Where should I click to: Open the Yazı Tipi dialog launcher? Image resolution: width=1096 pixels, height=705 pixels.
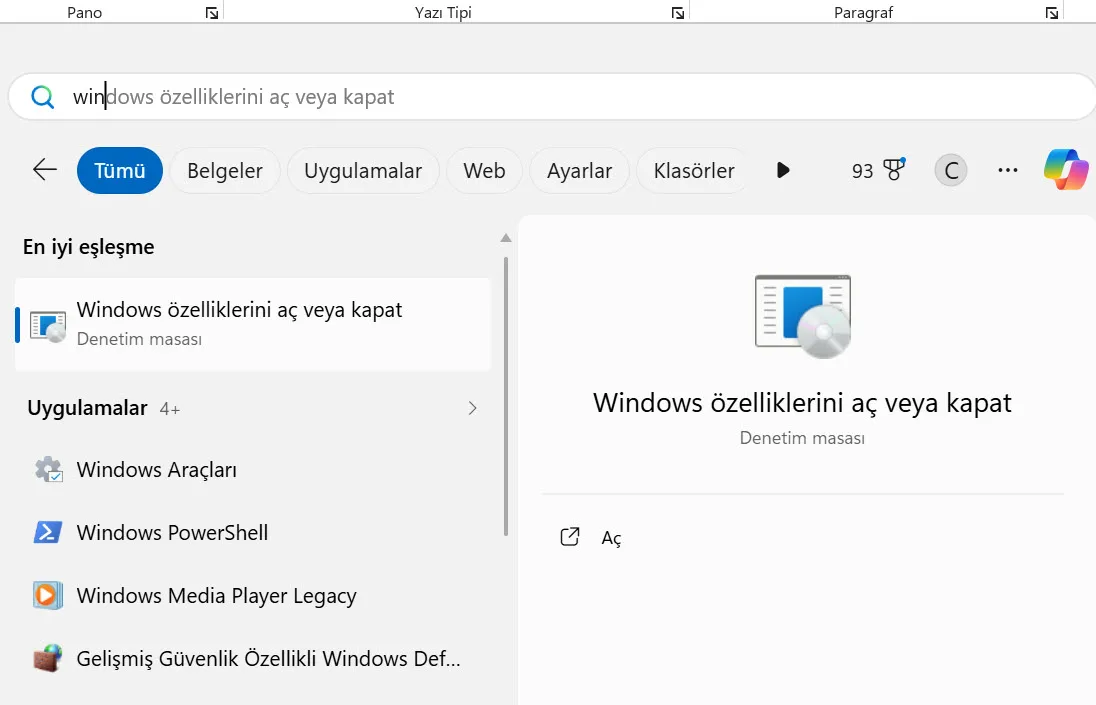click(677, 12)
